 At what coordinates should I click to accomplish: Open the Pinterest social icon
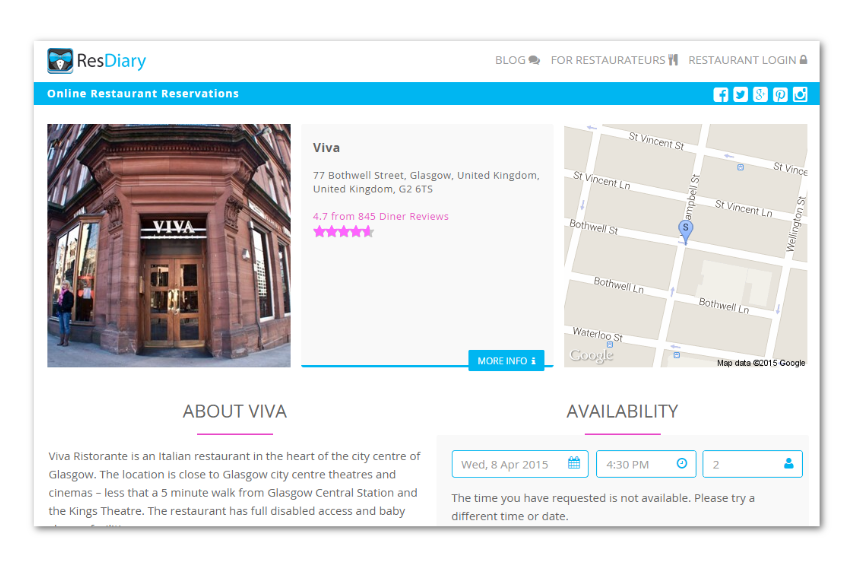(x=780, y=95)
